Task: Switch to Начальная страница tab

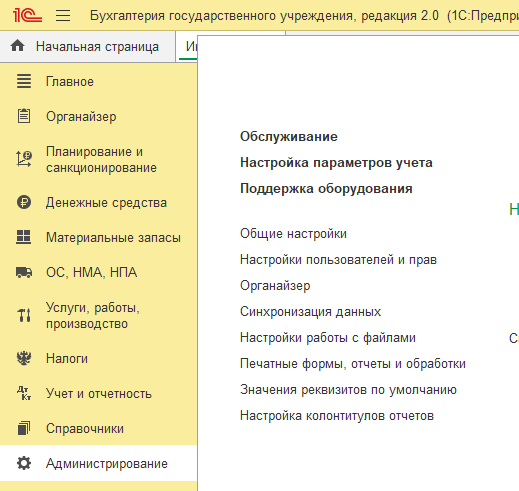Action: [x=87, y=46]
